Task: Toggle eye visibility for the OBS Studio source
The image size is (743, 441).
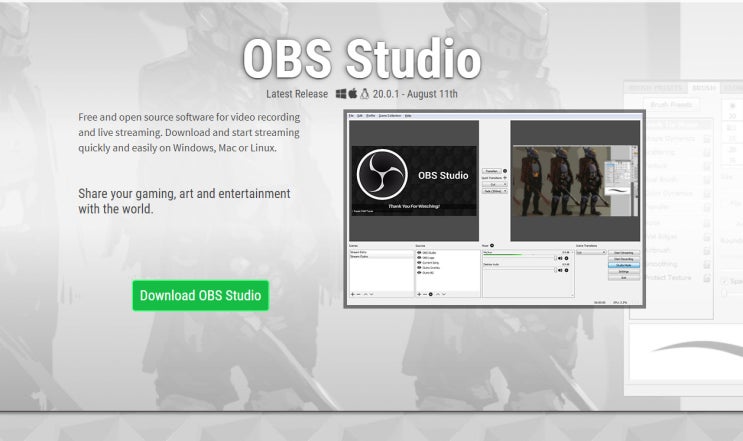Action: coord(419,252)
